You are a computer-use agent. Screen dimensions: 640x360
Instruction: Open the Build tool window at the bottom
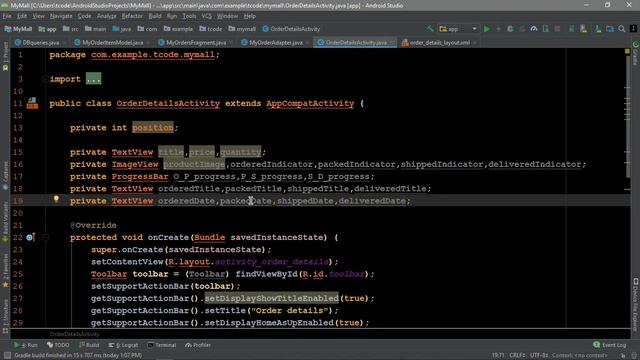coord(89,345)
